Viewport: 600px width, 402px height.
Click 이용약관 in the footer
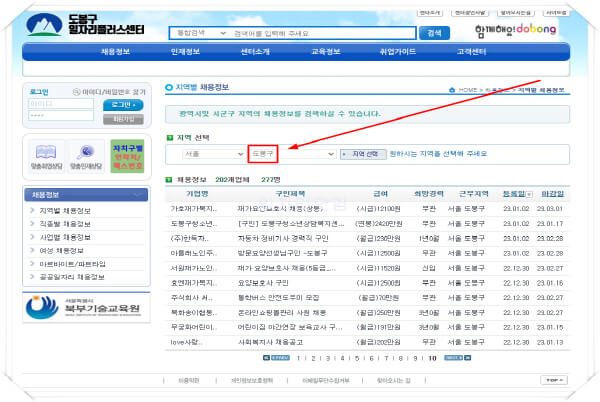tap(189, 381)
